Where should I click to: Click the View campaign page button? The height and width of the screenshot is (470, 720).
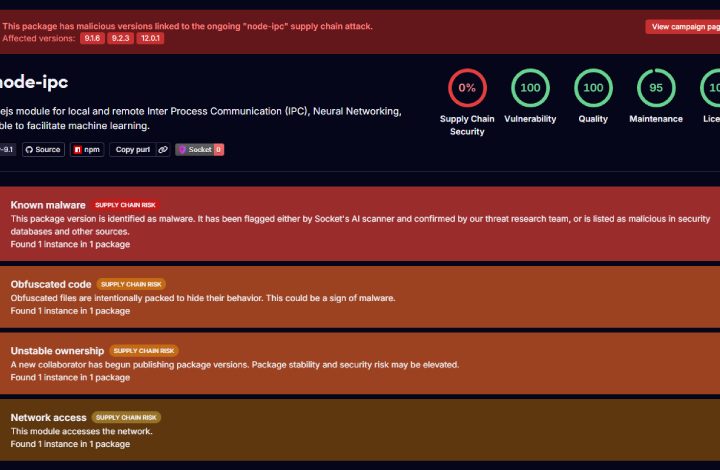(683, 27)
